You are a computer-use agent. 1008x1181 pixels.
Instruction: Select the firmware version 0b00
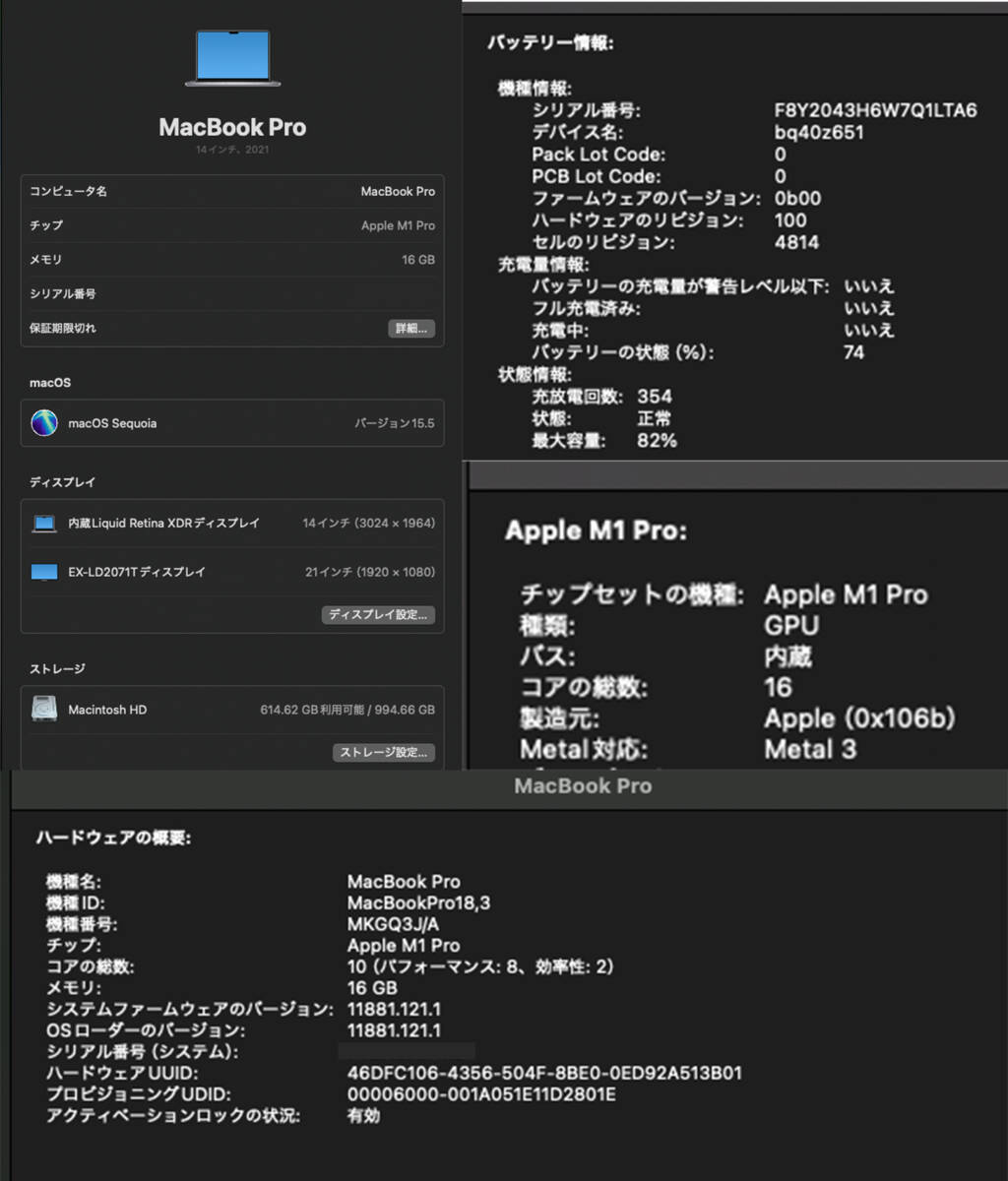(x=797, y=198)
